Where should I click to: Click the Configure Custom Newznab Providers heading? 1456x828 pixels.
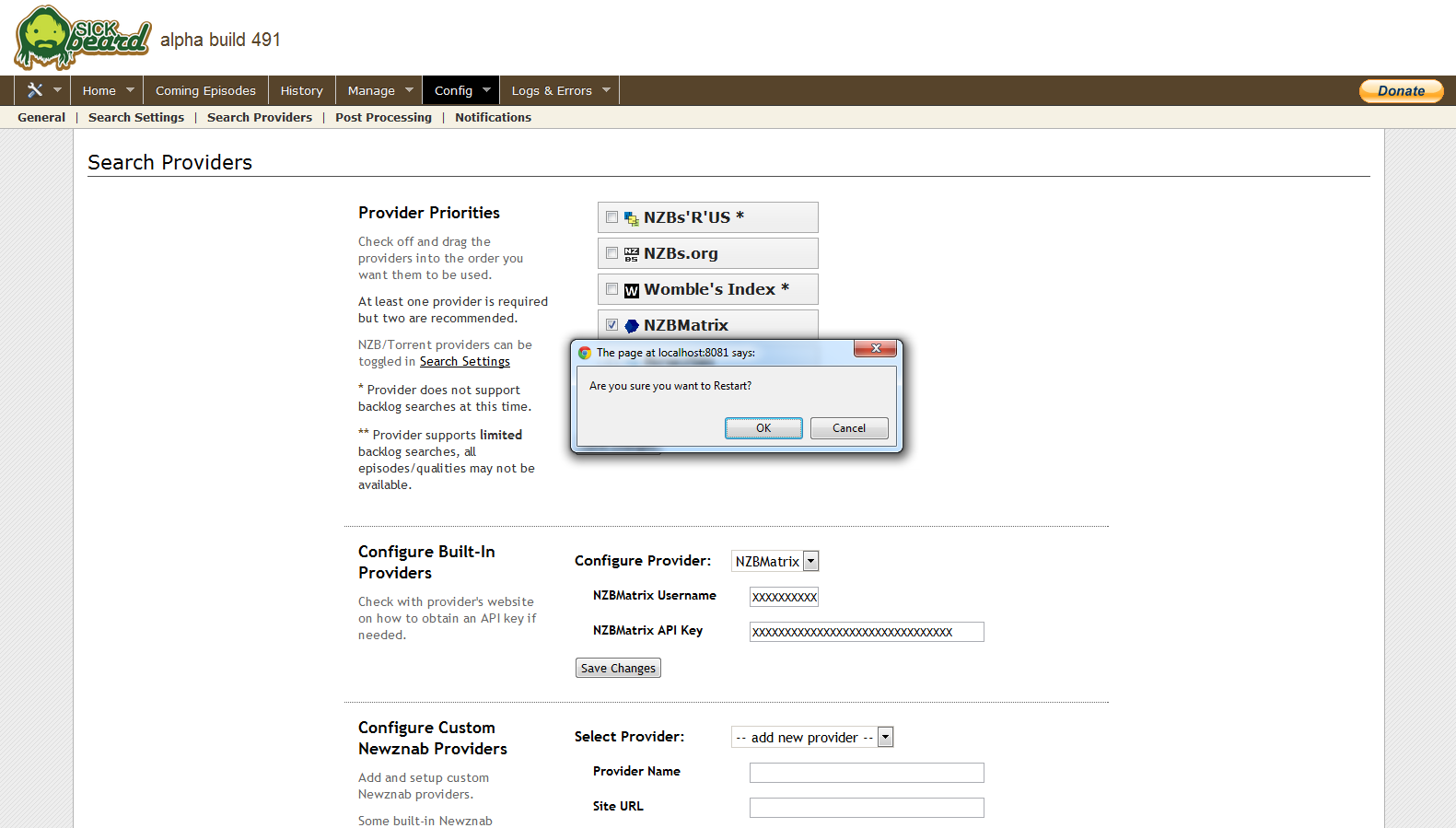click(433, 738)
